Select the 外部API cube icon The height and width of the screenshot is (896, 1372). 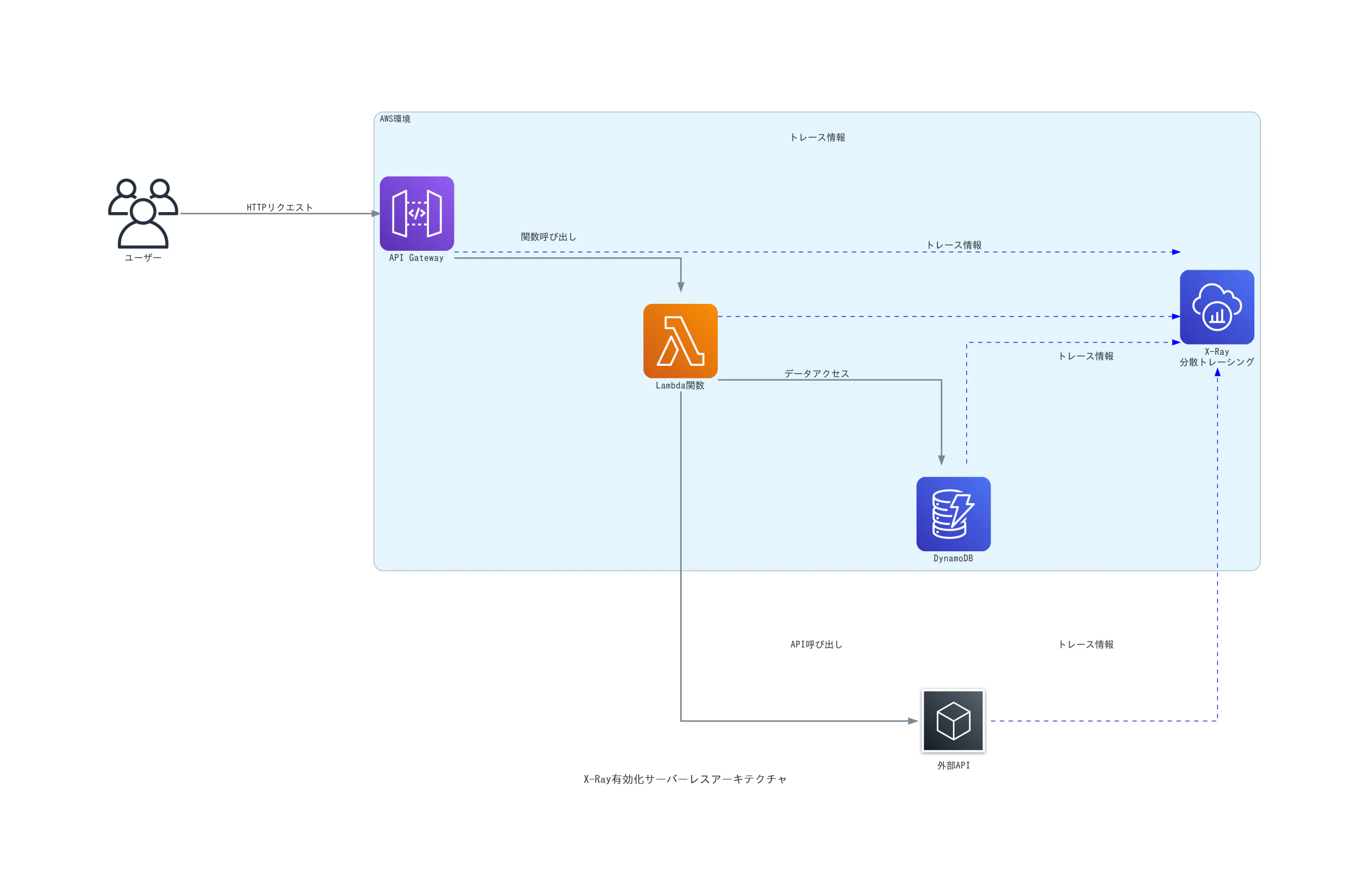tap(953, 721)
